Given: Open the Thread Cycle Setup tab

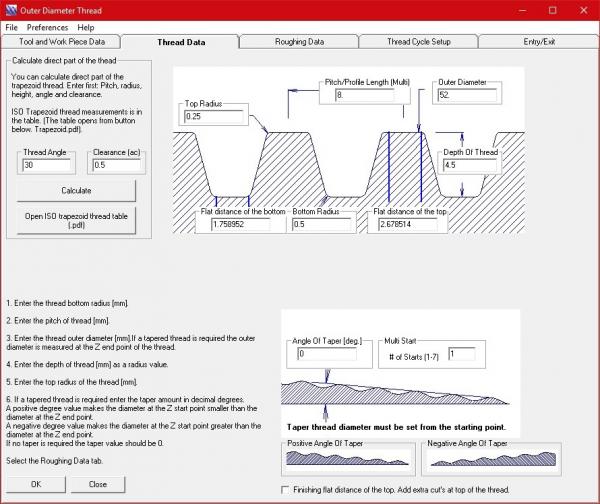Looking at the screenshot, I should (x=419, y=42).
